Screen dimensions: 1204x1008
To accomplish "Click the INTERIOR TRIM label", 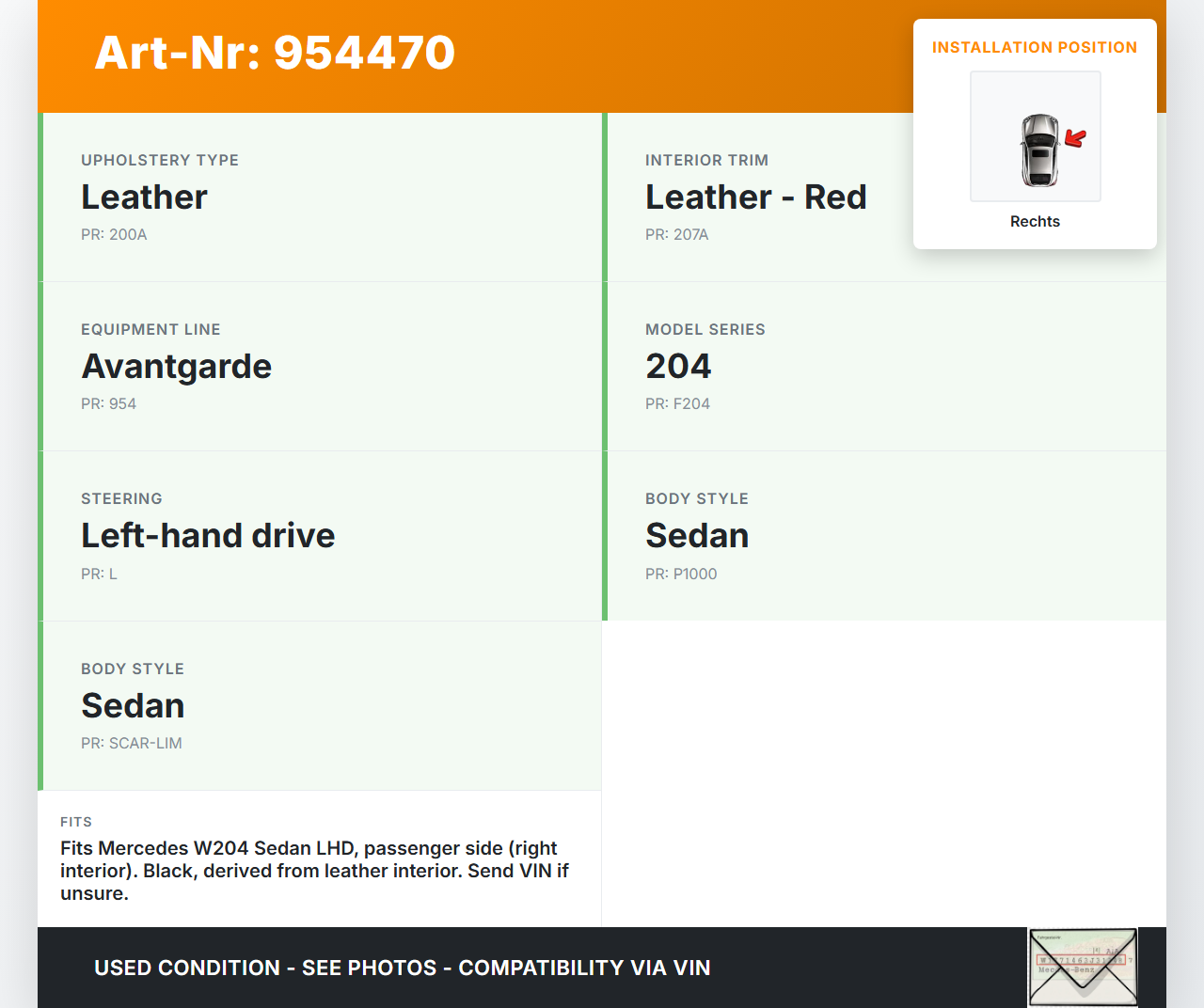I will click(706, 160).
